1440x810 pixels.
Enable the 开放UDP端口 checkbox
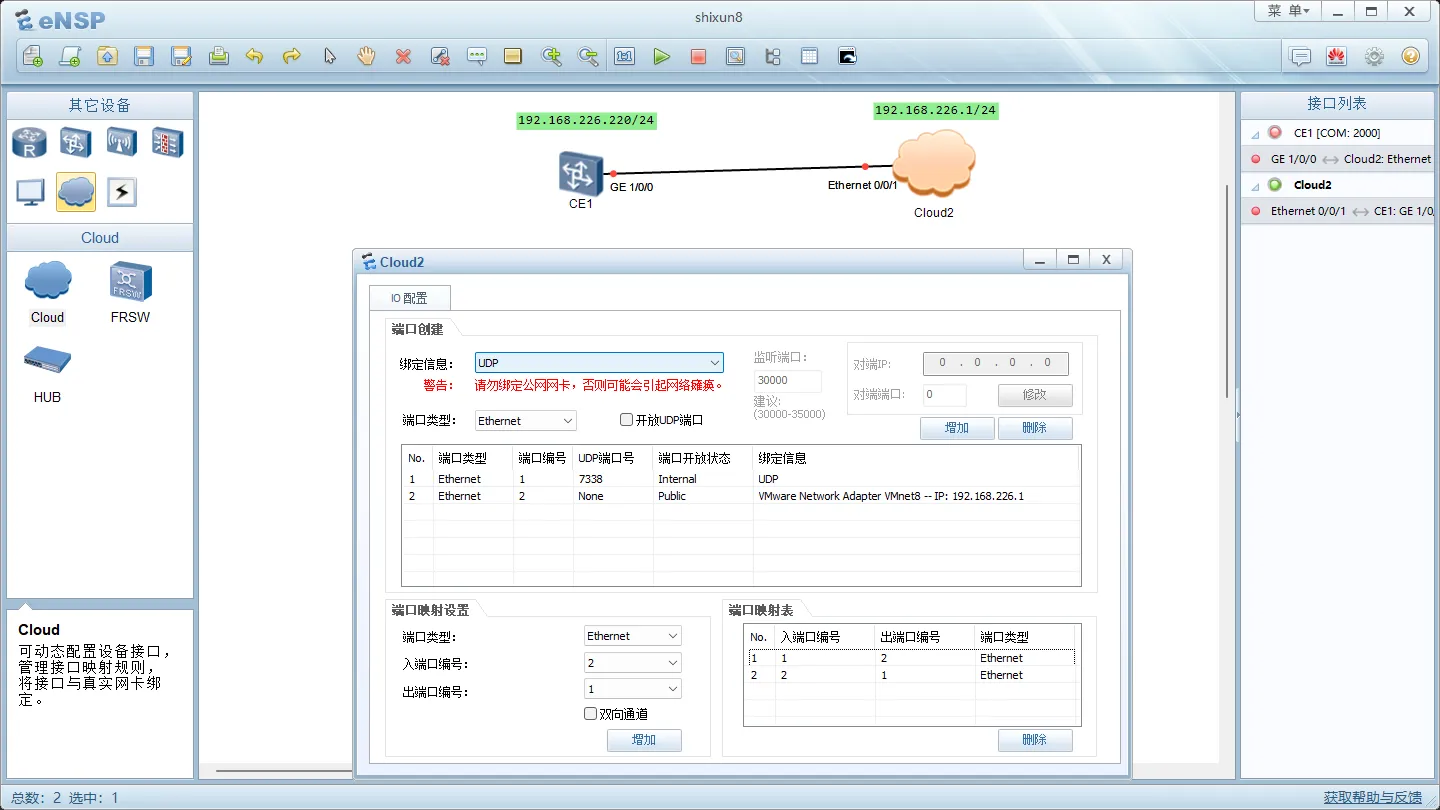[x=627, y=420]
